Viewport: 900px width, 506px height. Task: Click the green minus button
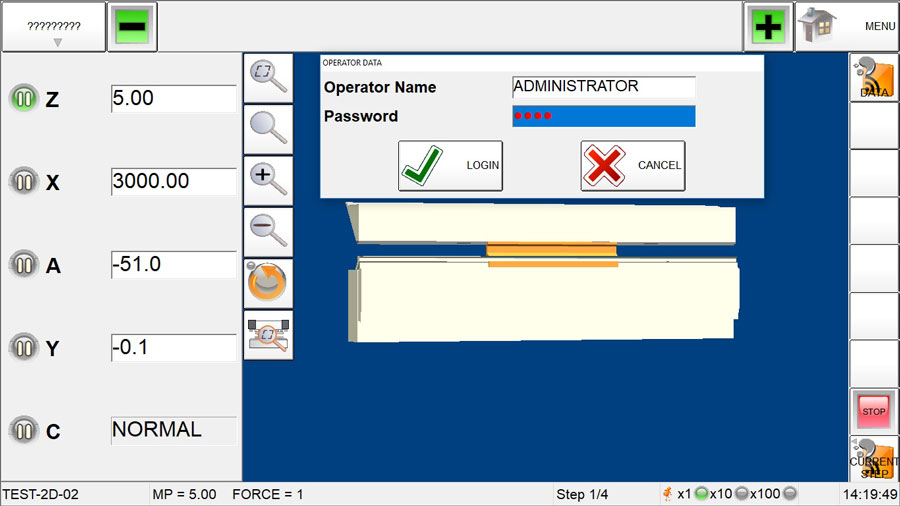click(x=132, y=26)
